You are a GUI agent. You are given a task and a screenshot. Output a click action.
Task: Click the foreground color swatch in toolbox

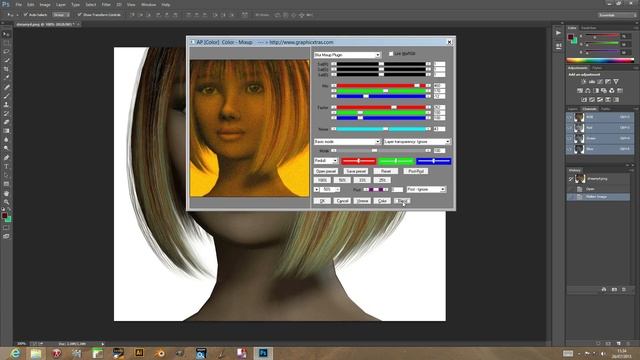(x=4, y=215)
